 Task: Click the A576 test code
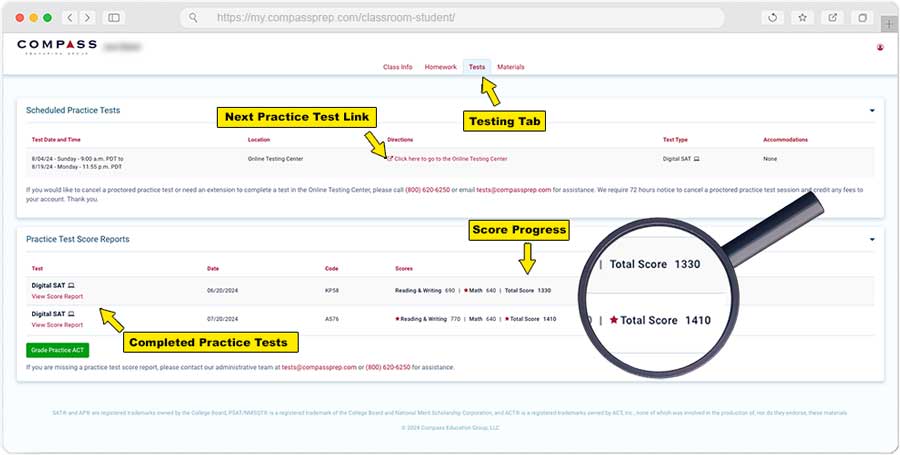(x=332, y=319)
